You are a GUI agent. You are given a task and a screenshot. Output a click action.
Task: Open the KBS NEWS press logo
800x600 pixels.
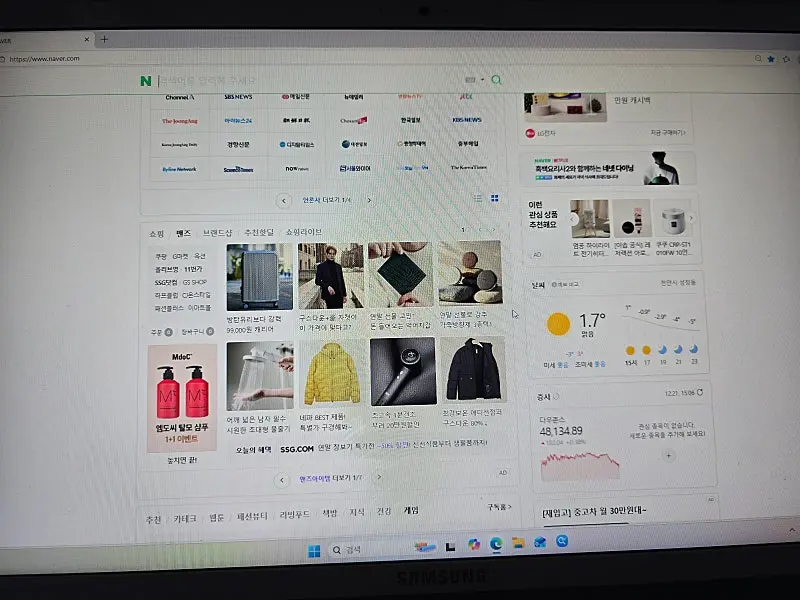tap(466, 121)
